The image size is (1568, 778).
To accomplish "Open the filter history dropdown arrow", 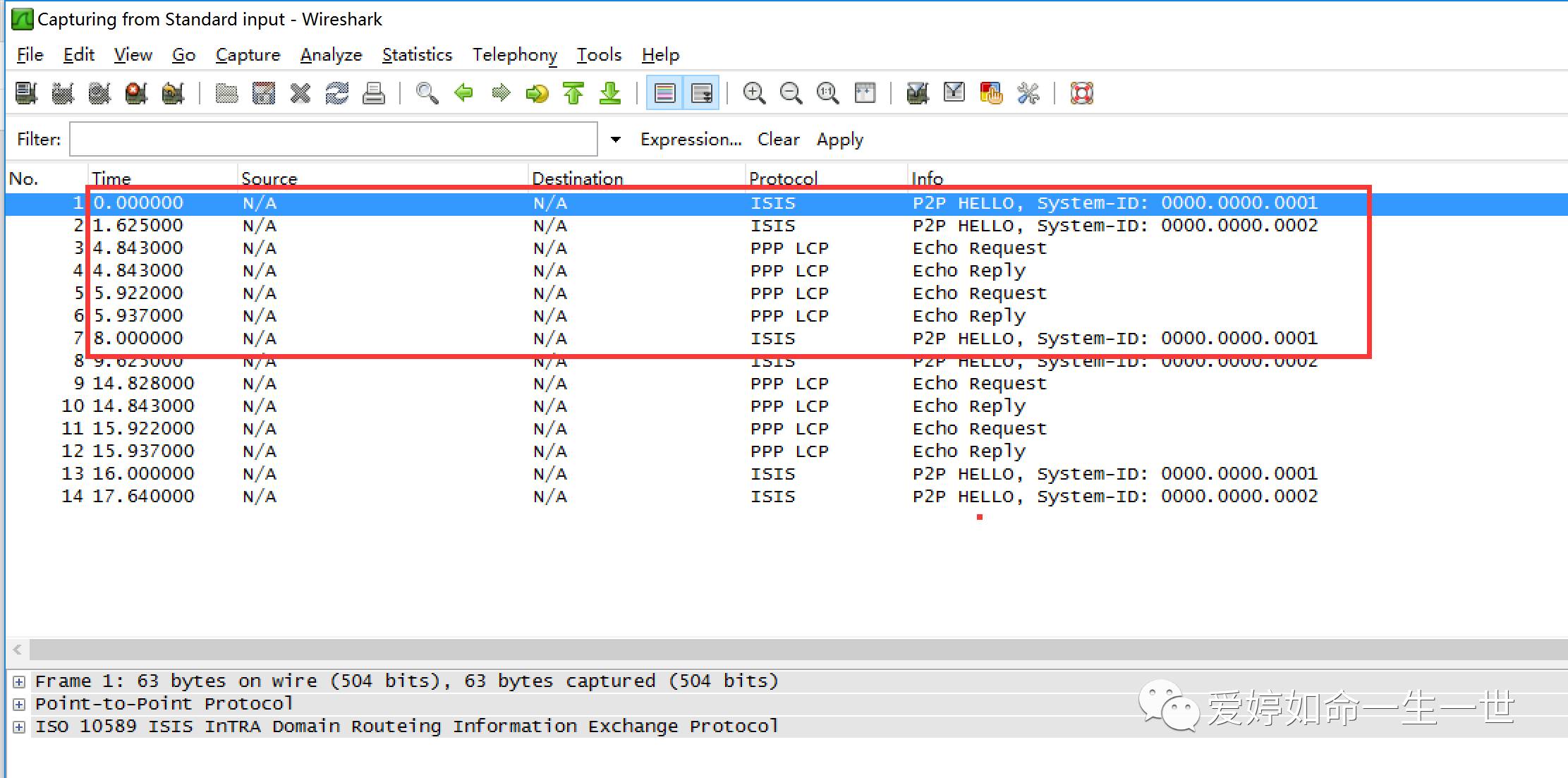I will [616, 140].
